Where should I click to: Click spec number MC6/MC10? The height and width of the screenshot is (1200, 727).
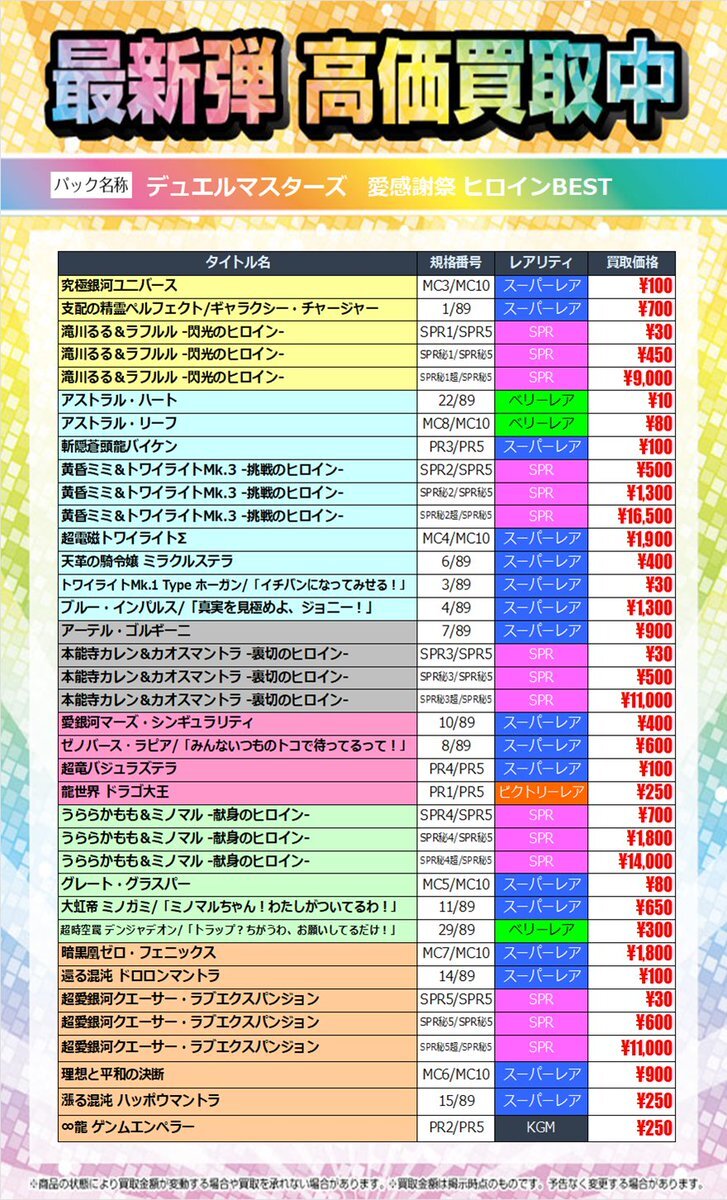454,1074
